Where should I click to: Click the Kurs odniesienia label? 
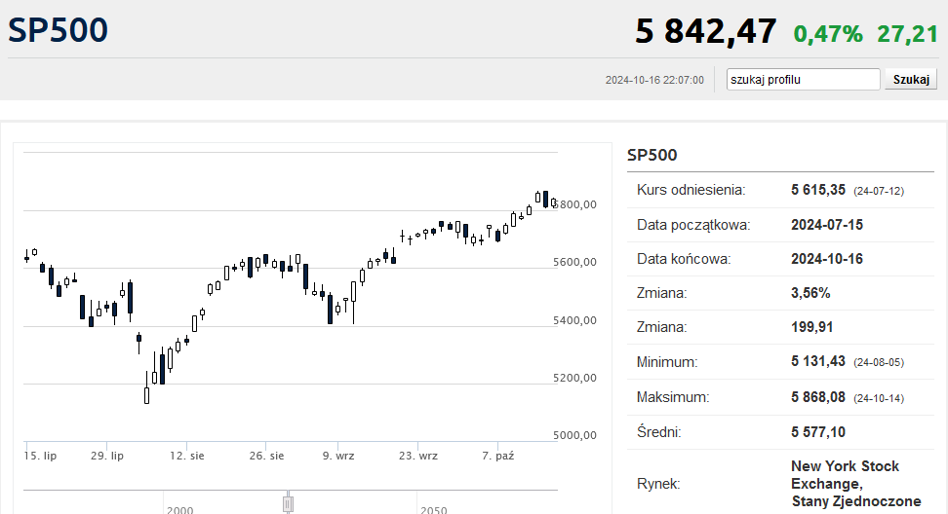[691, 190]
